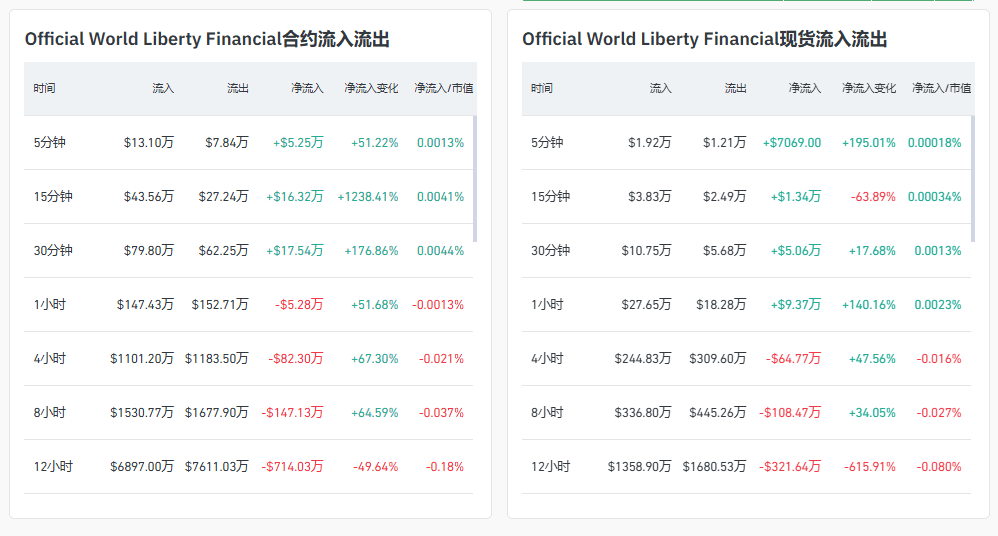Click 净流入/市值 header in the 现货 table
Screen dimensions: 998x536
pyautogui.click(x=941, y=88)
